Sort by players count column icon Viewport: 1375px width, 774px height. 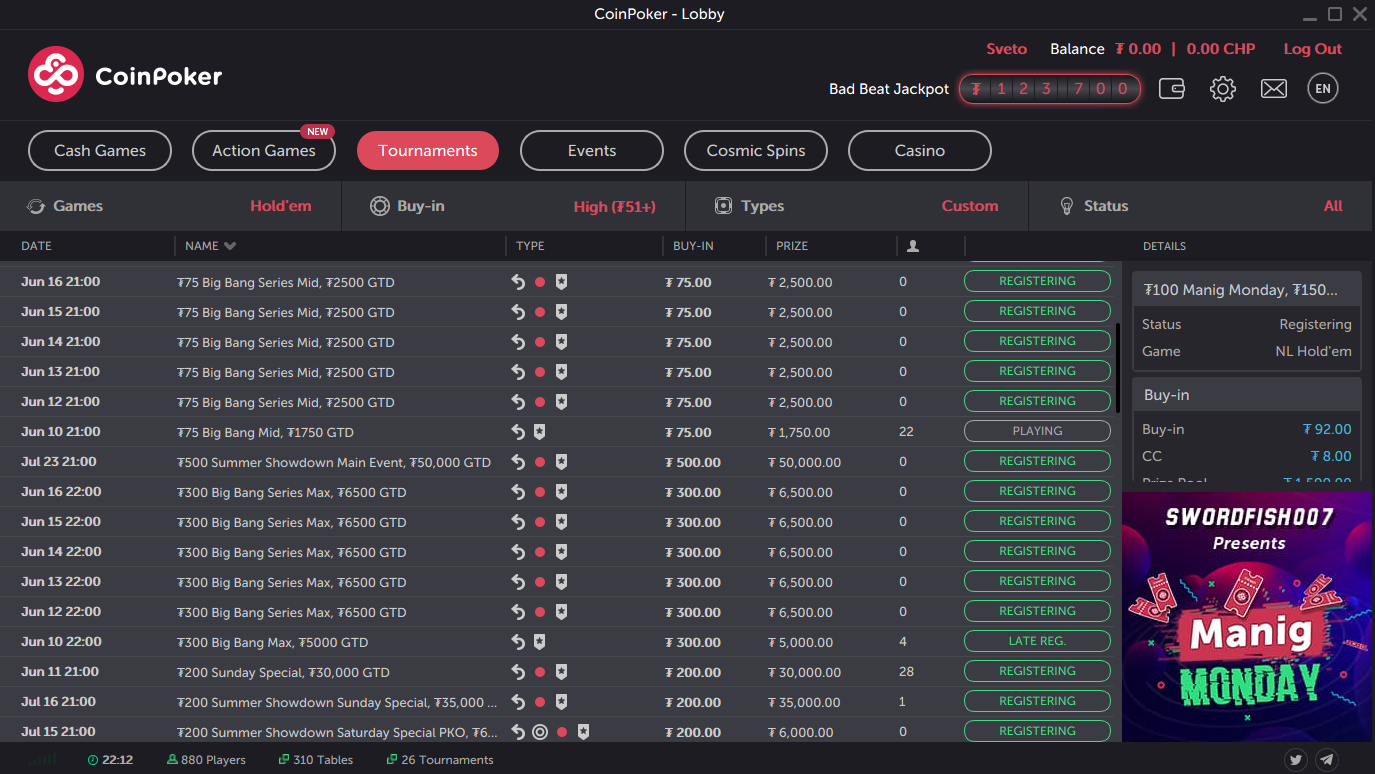point(913,246)
